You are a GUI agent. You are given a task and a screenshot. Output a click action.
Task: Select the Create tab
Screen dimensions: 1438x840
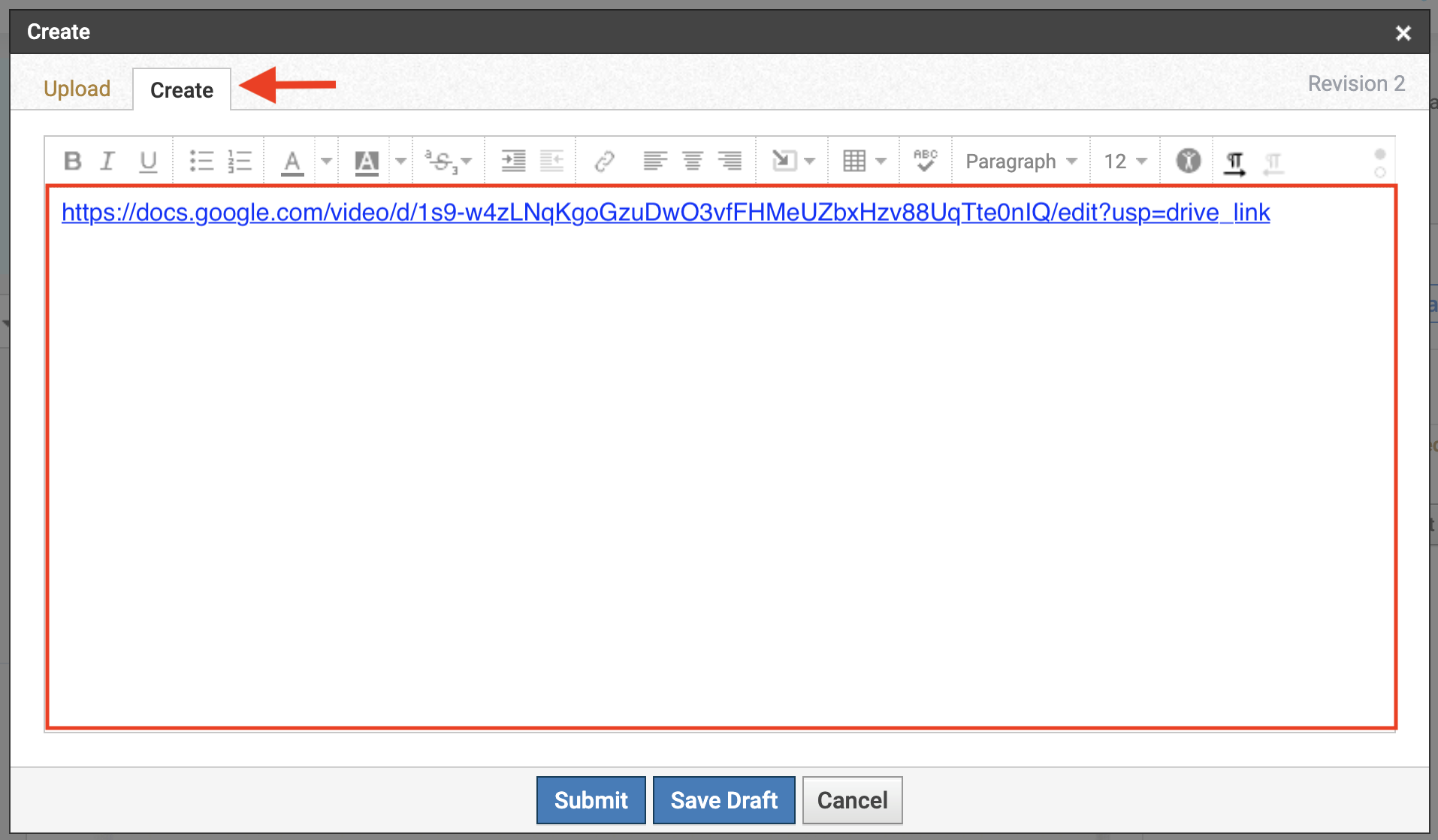[x=182, y=90]
